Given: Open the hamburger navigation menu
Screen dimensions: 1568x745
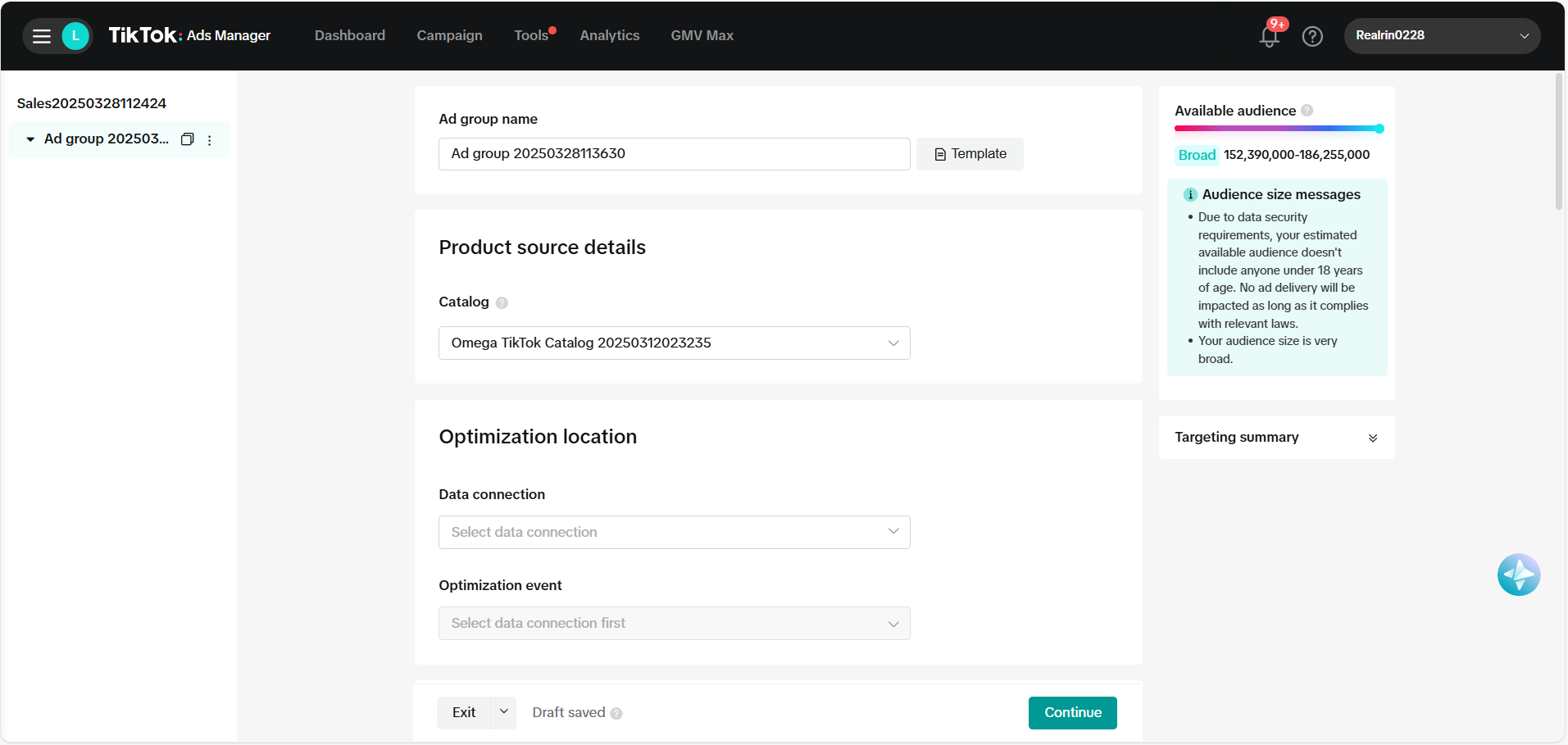Looking at the screenshot, I should pos(41,36).
